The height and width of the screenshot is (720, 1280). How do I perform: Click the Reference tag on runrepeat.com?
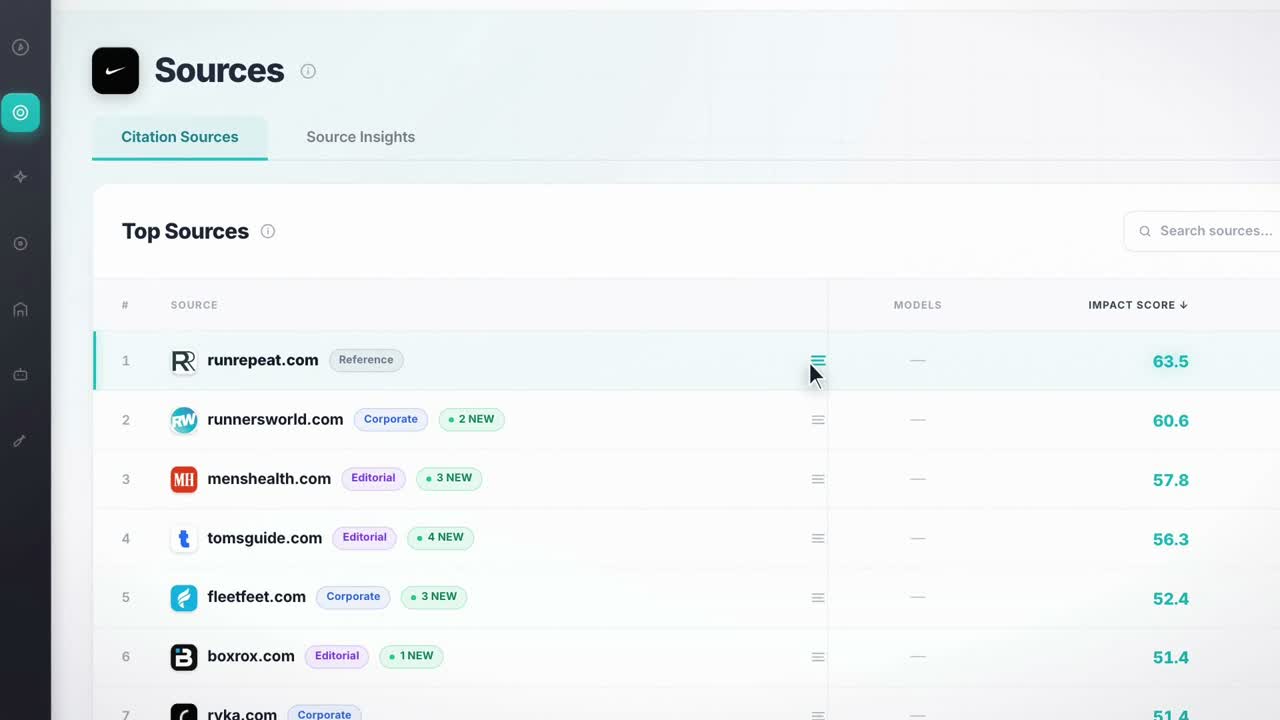click(366, 360)
